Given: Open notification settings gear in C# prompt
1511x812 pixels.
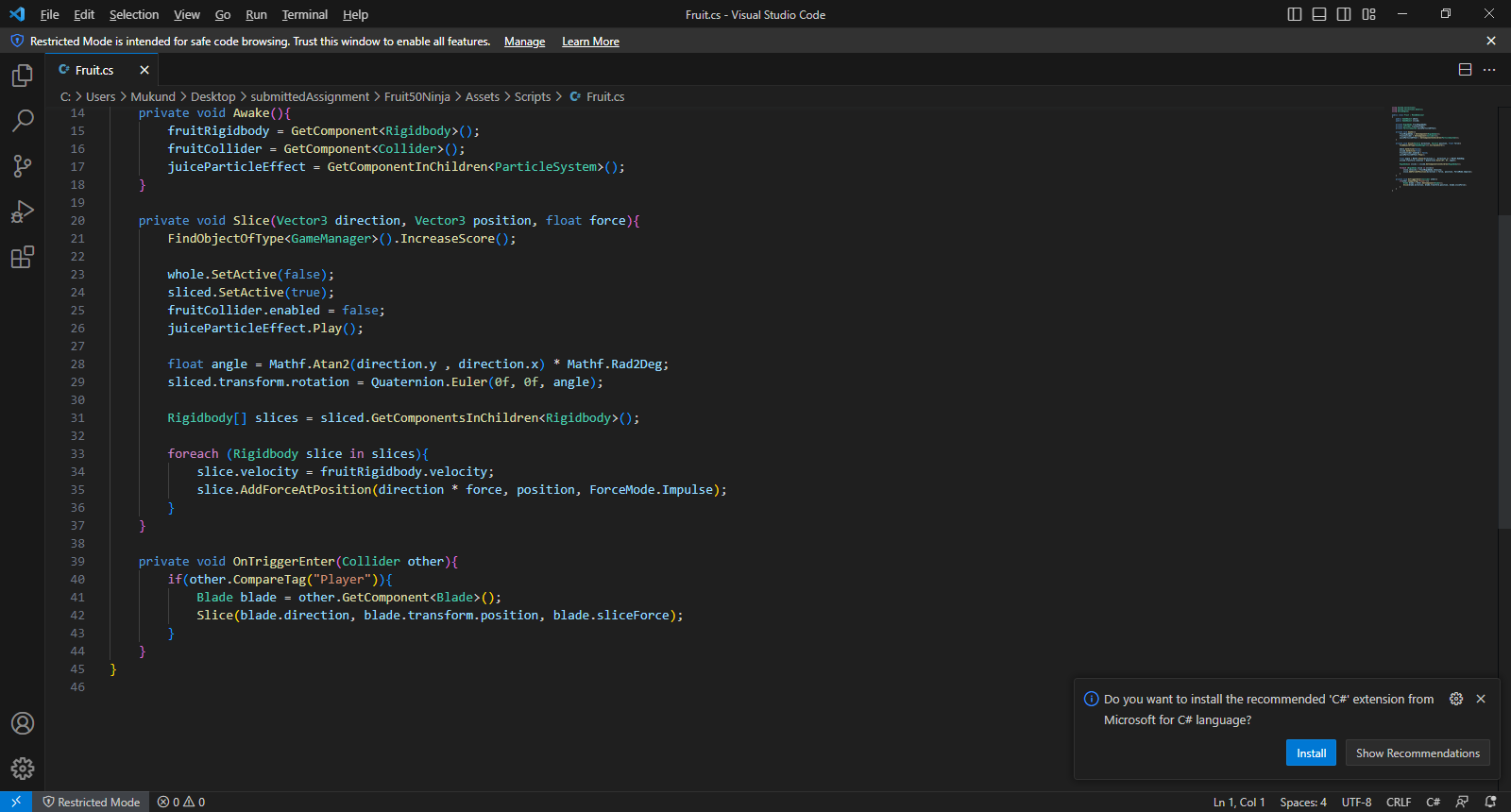Looking at the screenshot, I should click(x=1456, y=699).
